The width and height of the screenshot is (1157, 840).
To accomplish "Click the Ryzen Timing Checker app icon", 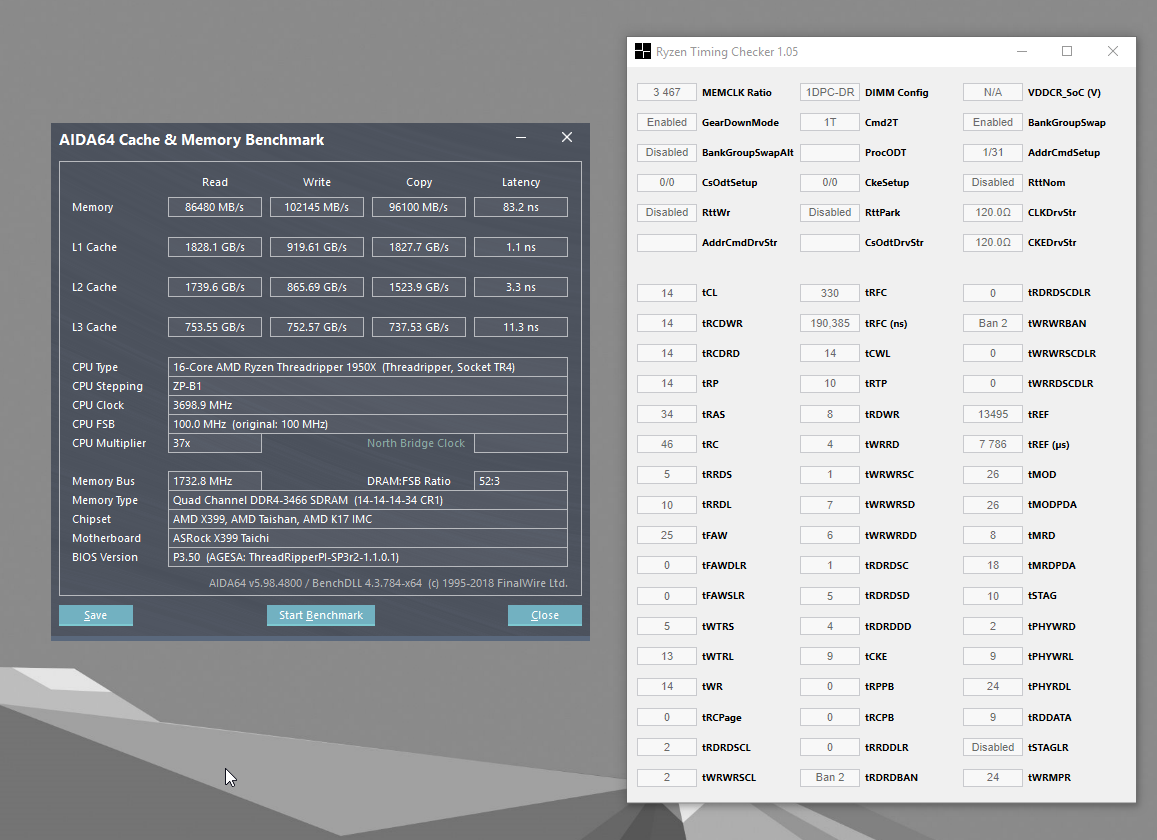I will pos(642,52).
